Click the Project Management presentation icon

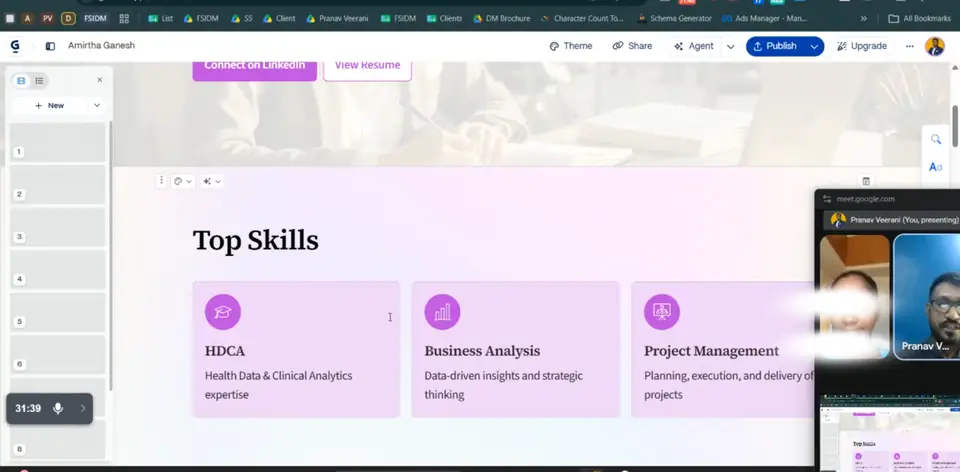(x=662, y=312)
